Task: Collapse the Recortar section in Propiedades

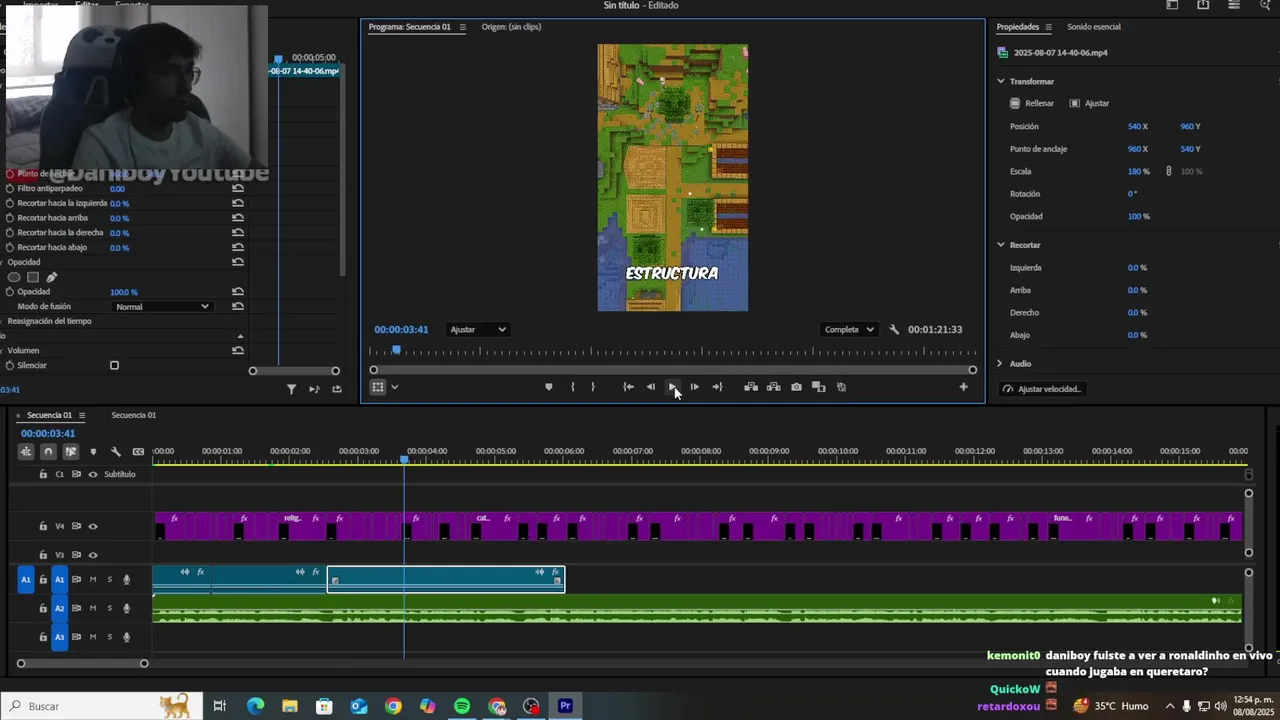Action: [x=1000, y=245]
